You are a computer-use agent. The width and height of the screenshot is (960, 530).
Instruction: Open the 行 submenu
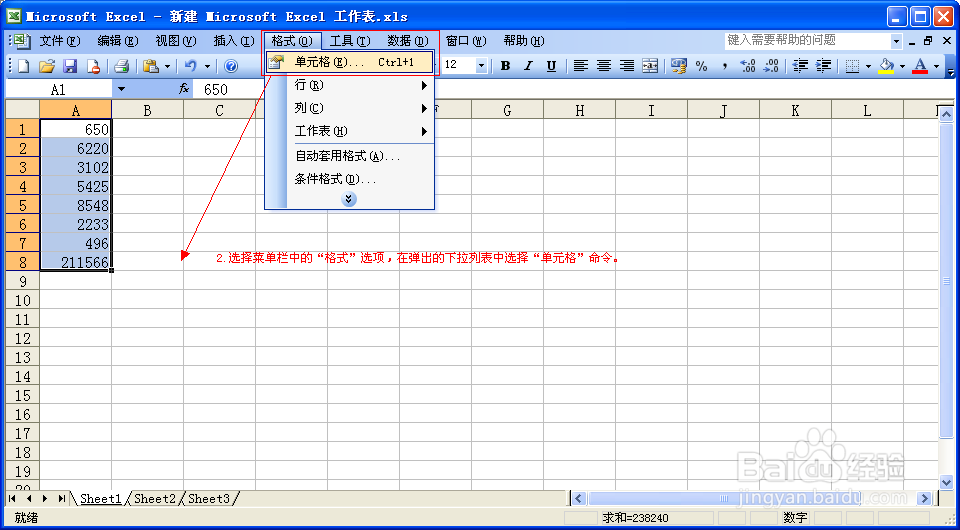[x=350, y=85]
